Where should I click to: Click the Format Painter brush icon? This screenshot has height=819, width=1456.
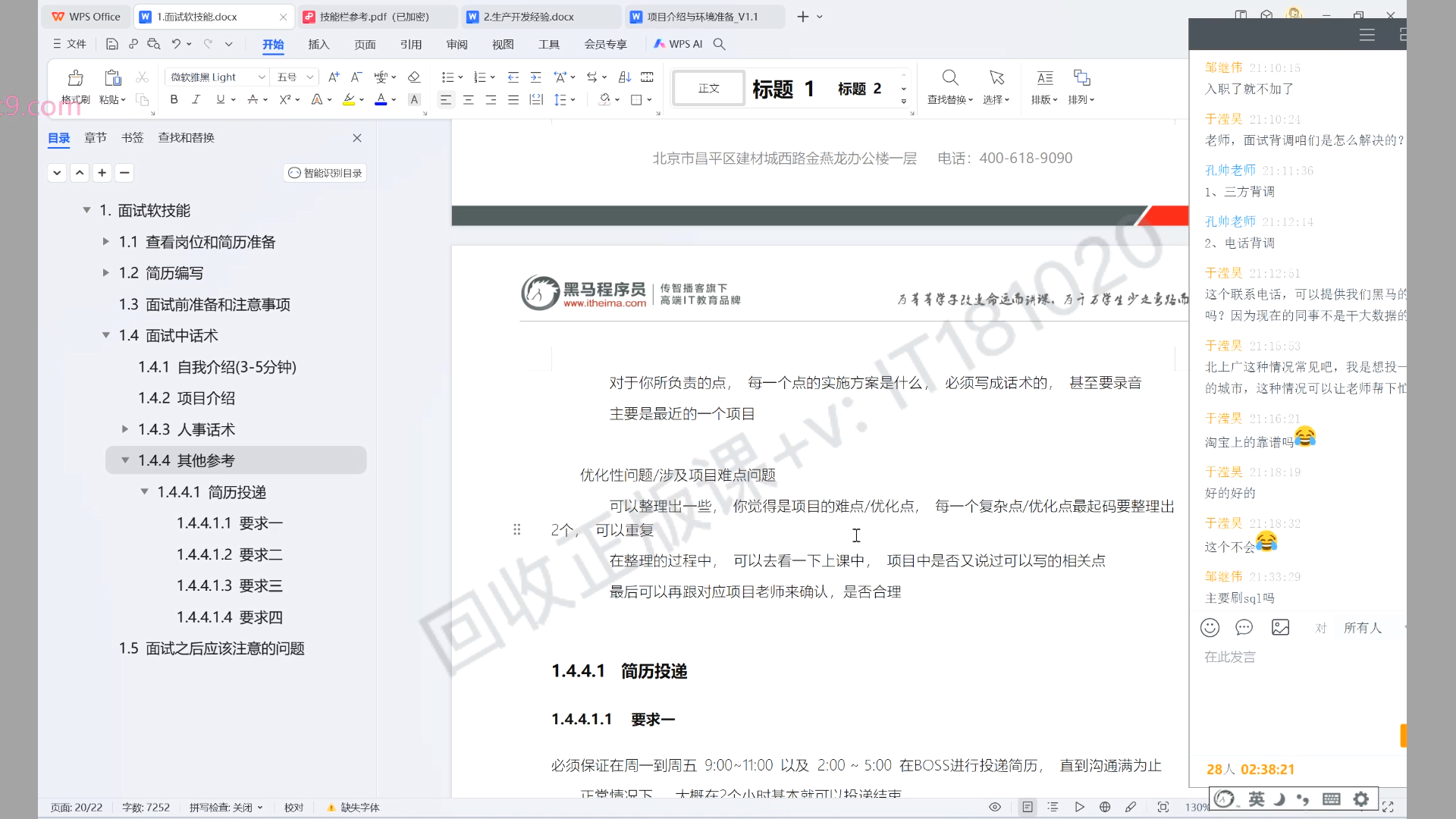75,79
